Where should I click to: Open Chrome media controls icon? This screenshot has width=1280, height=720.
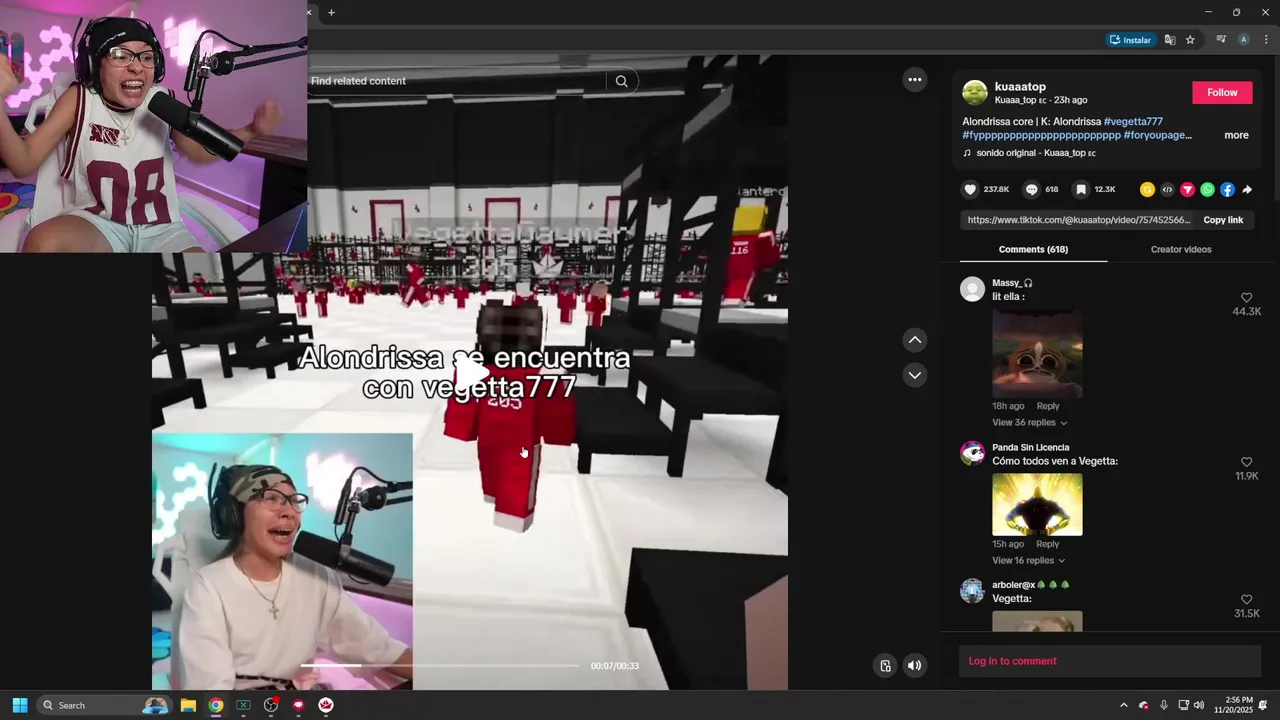pyautogui.click(x=1221, y=40)
